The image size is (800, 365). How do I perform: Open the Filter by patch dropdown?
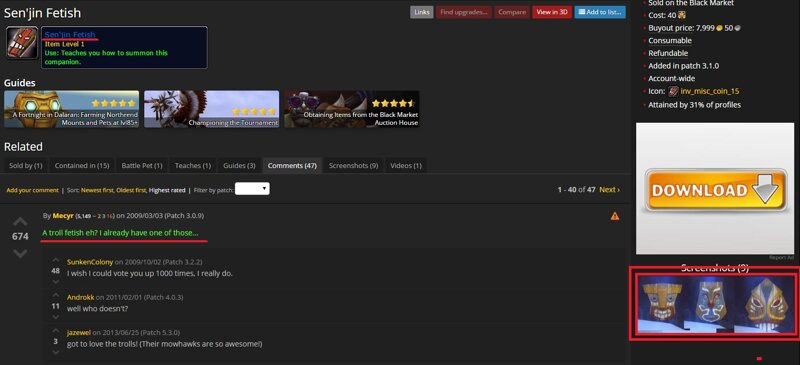click(252, 189)
